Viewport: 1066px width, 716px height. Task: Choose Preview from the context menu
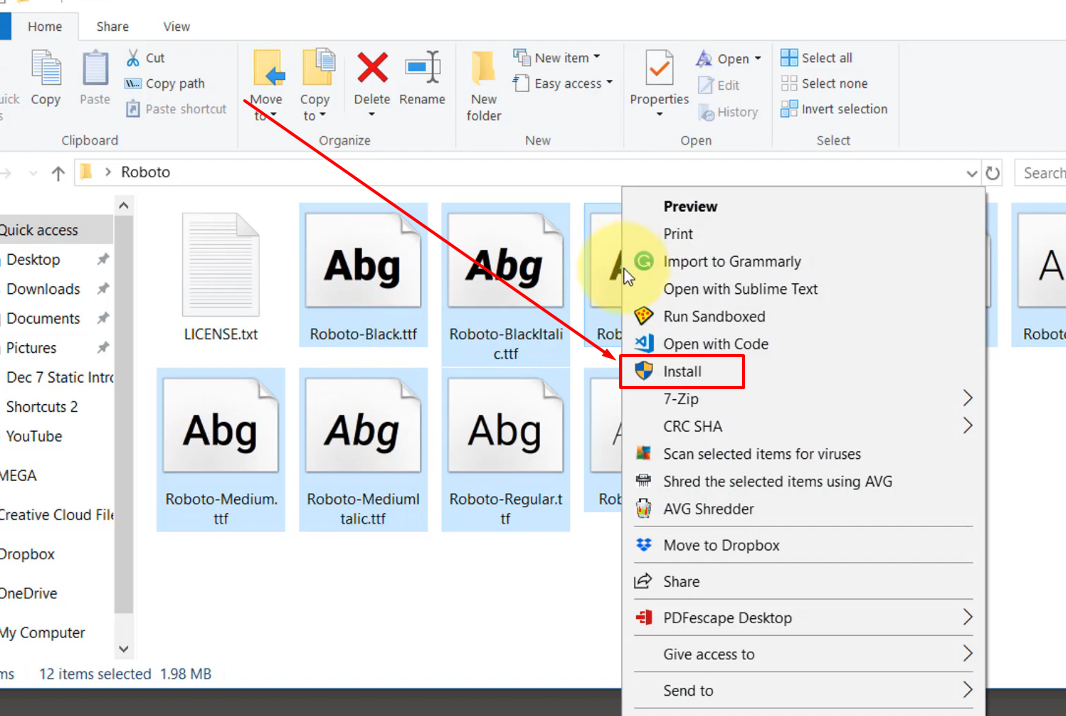(690, 206)
